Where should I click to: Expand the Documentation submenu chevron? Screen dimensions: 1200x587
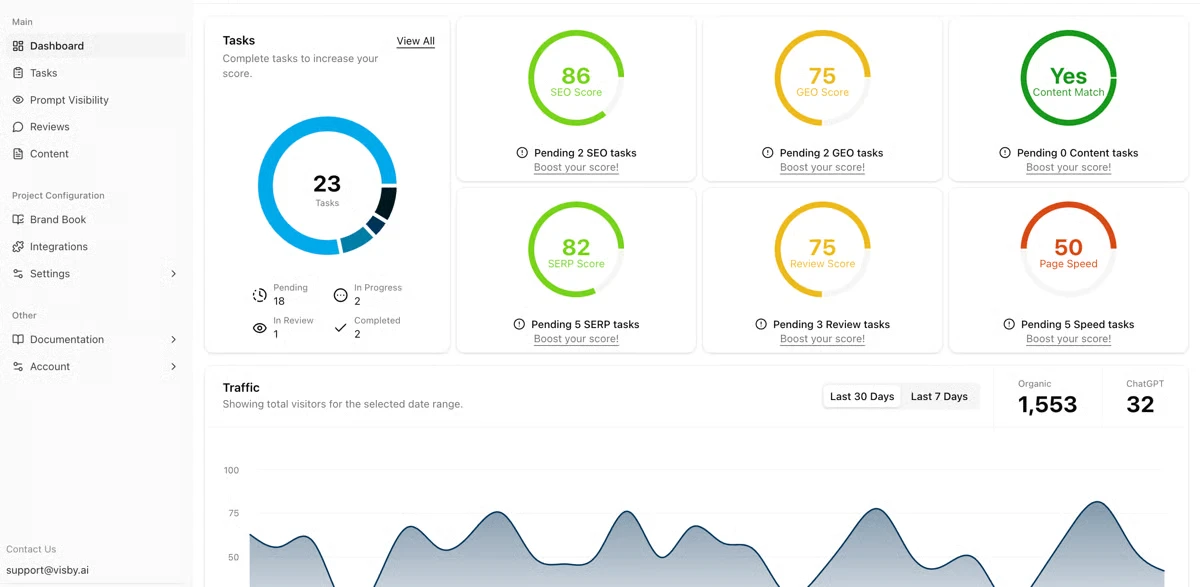[173, 340]
